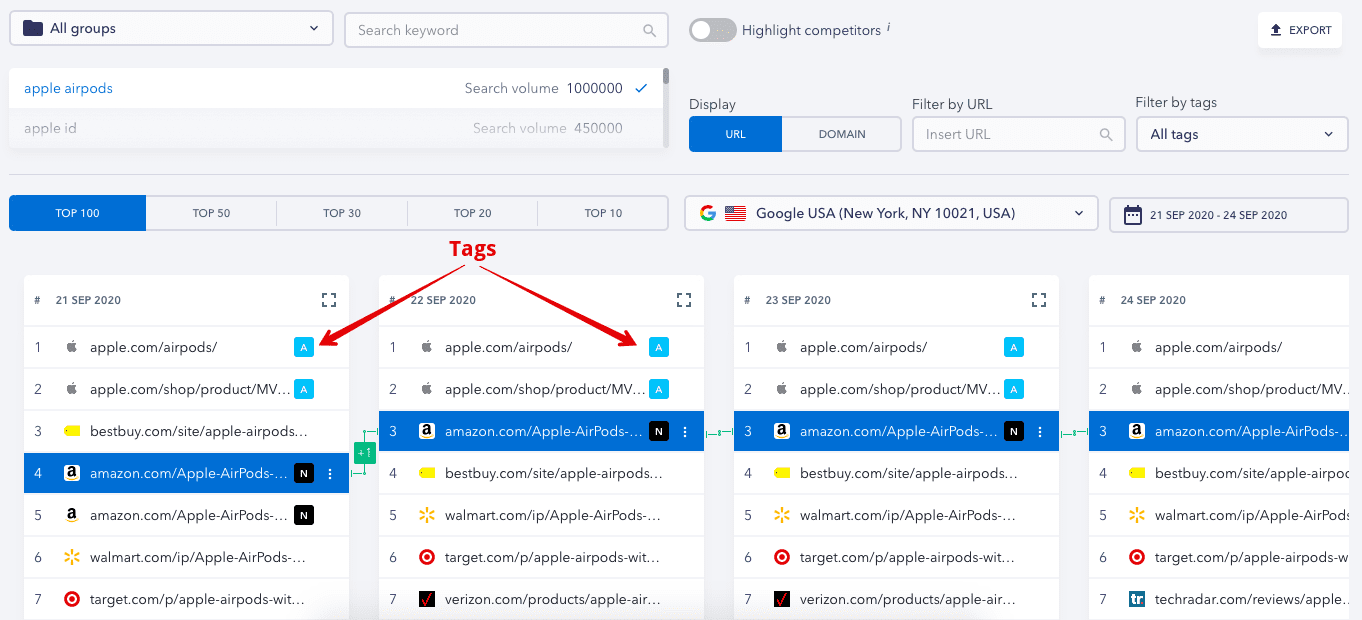Open the 21 SEP 2020 - 24 SEP 2020 date picker

coord(1229,215)
